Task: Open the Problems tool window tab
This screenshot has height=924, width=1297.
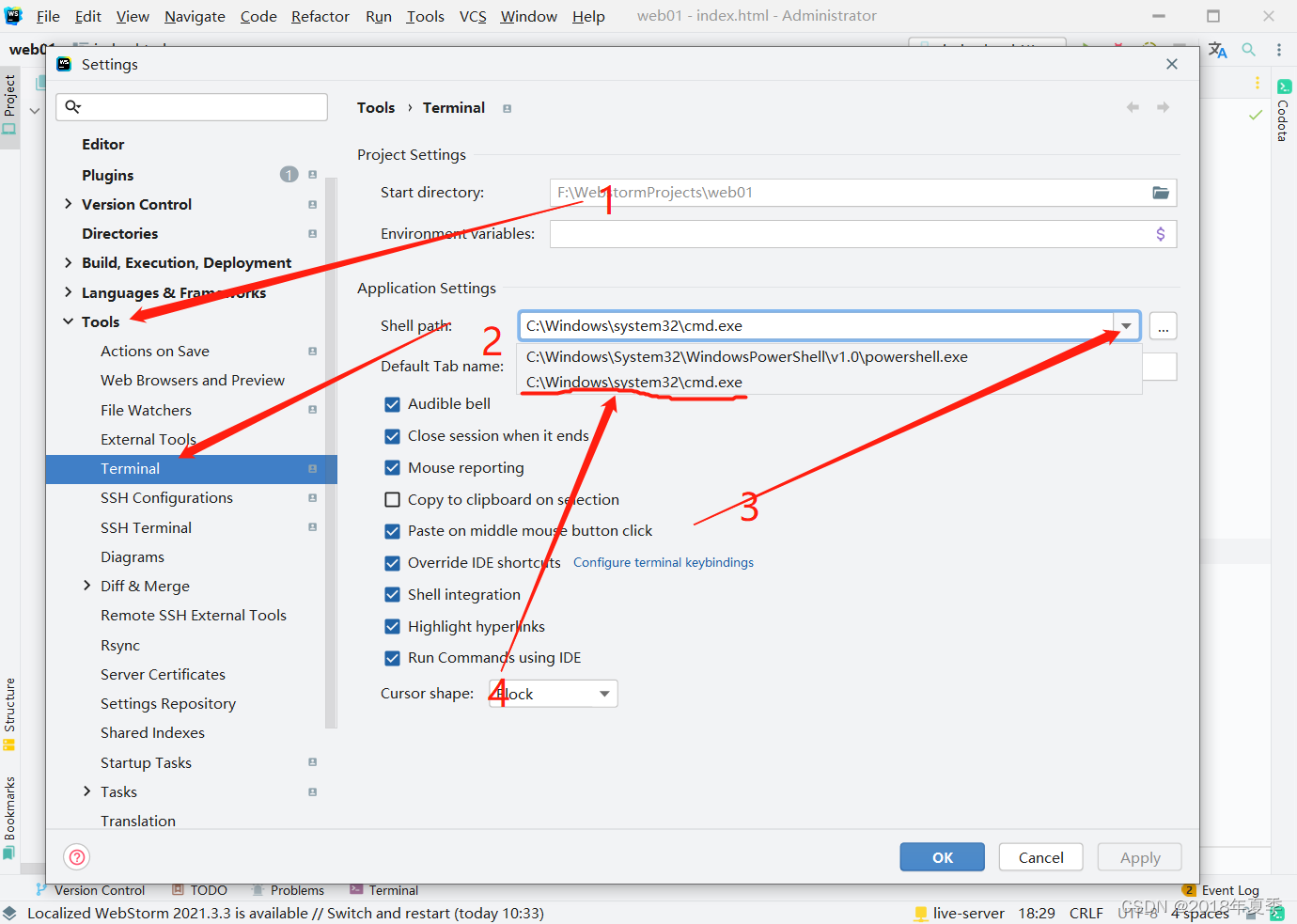Action: tap(289, 890)
